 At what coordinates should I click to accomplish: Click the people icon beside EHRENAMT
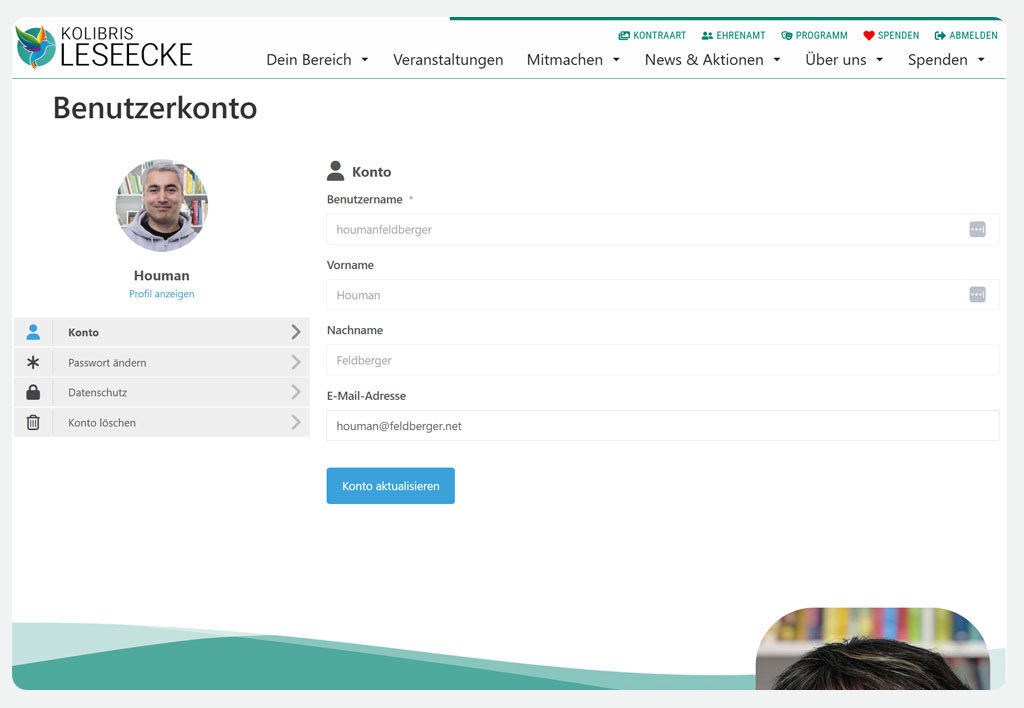(707, 35)
